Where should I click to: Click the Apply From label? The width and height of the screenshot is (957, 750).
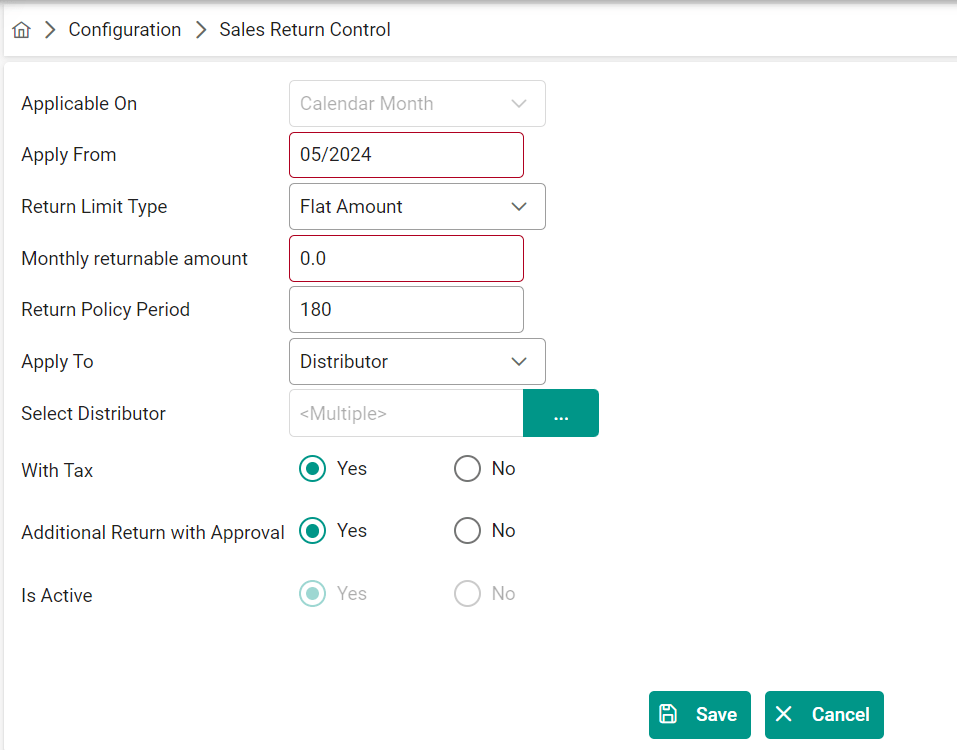[x=69, y=155]
